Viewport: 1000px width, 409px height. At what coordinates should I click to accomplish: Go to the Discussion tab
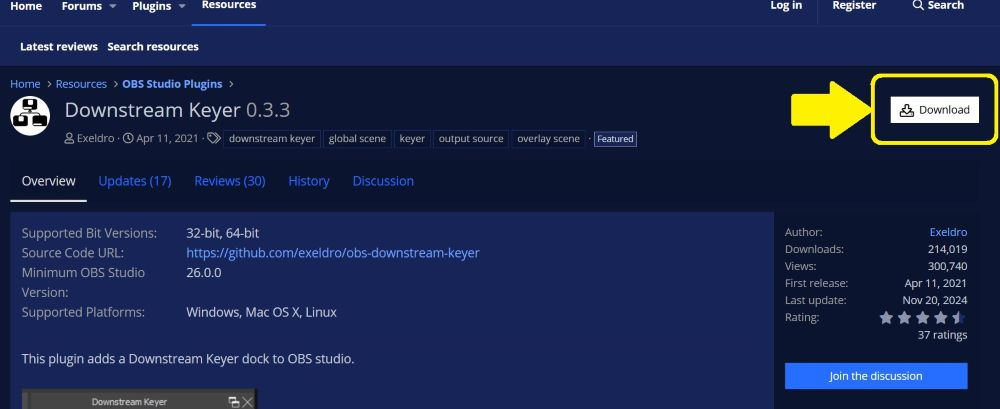click(x=383, y=181)
